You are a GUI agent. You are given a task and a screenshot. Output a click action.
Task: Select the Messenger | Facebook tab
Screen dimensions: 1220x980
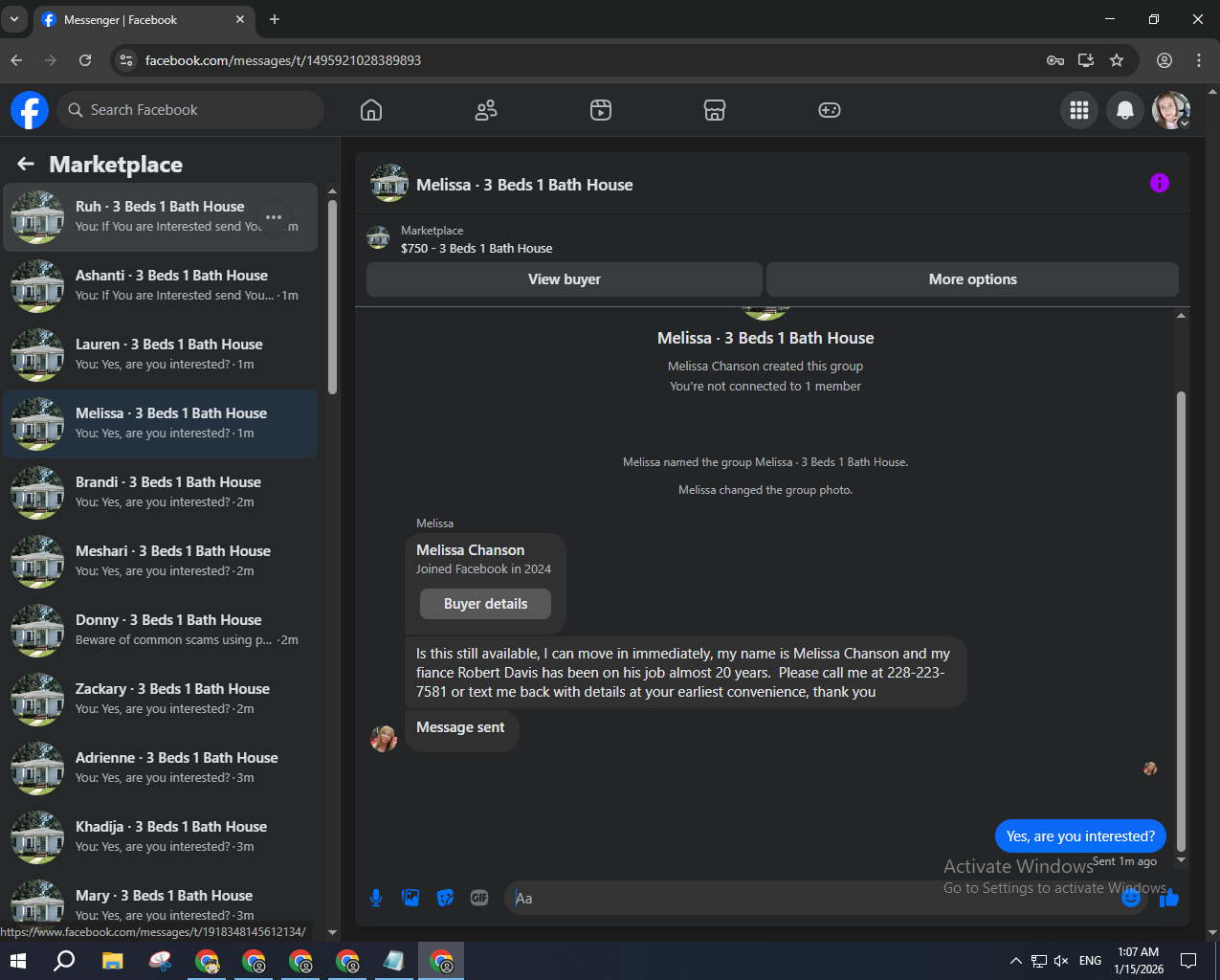click(x=144, y=20)
